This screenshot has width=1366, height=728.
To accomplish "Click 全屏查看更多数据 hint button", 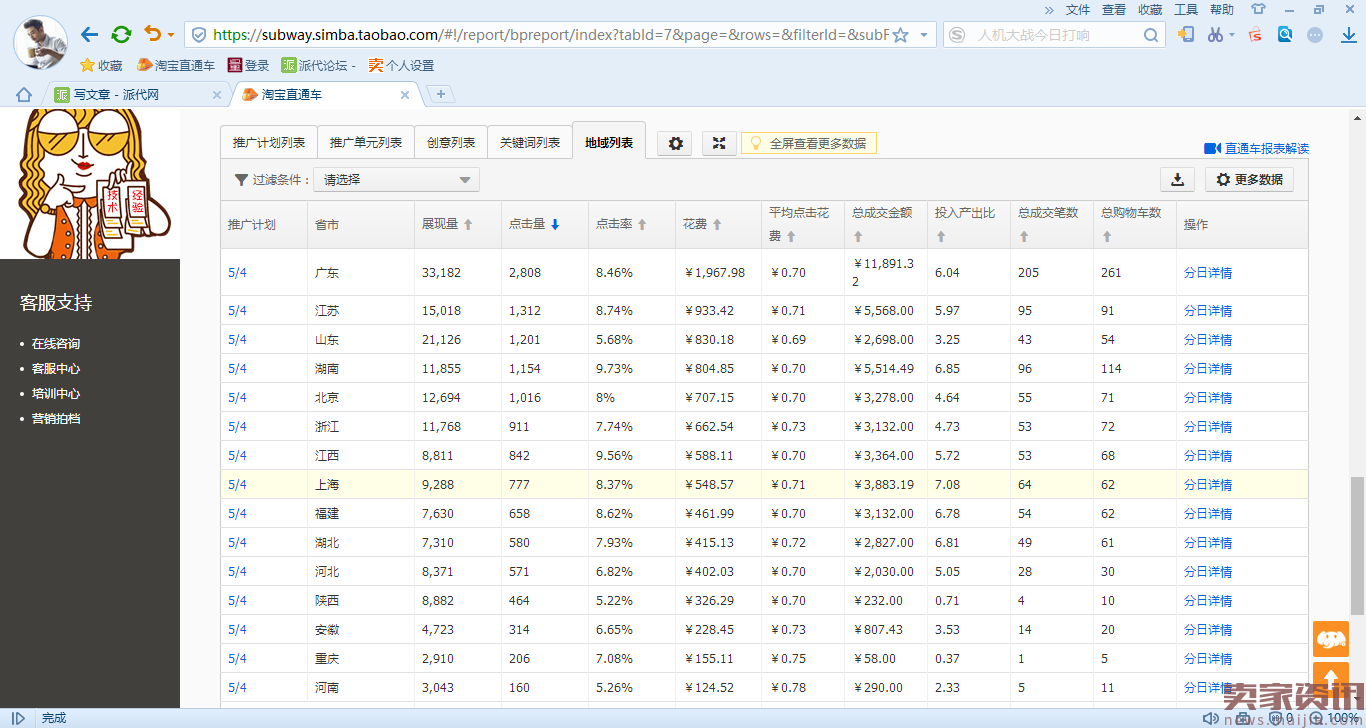I will click(x=809, y=143).
